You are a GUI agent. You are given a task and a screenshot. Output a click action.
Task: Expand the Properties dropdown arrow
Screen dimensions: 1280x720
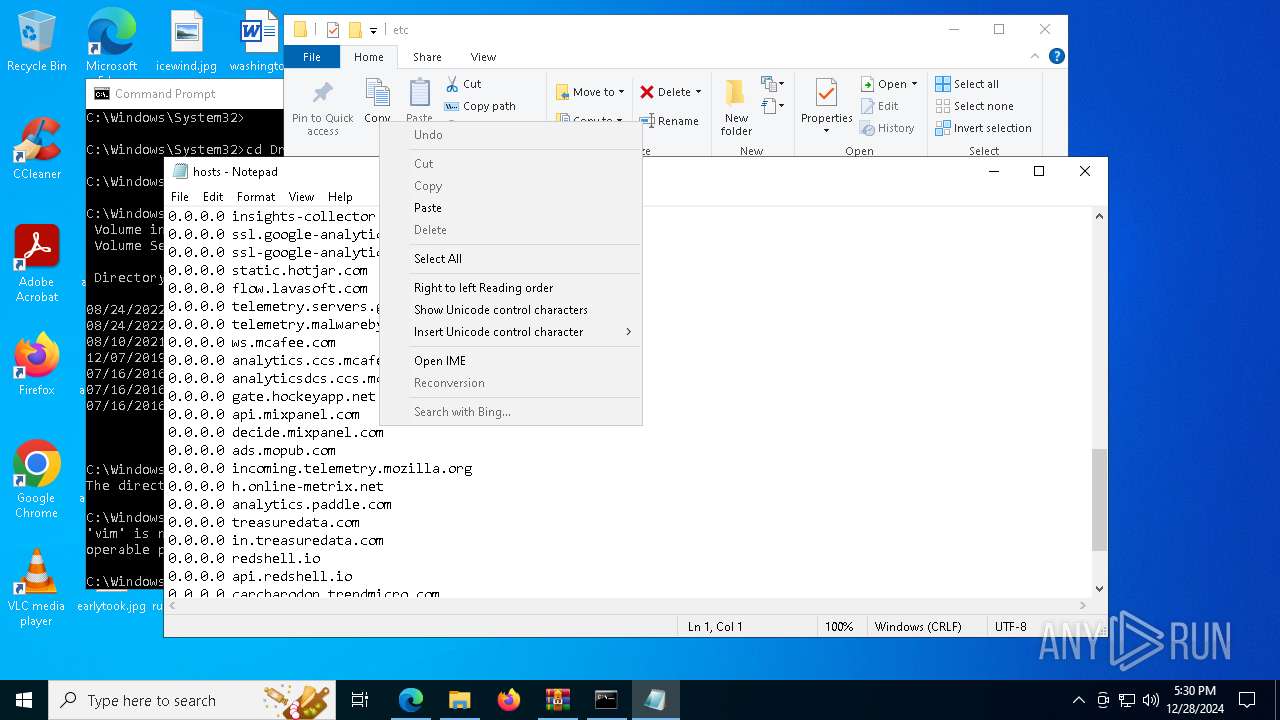[x=826, y=130]
